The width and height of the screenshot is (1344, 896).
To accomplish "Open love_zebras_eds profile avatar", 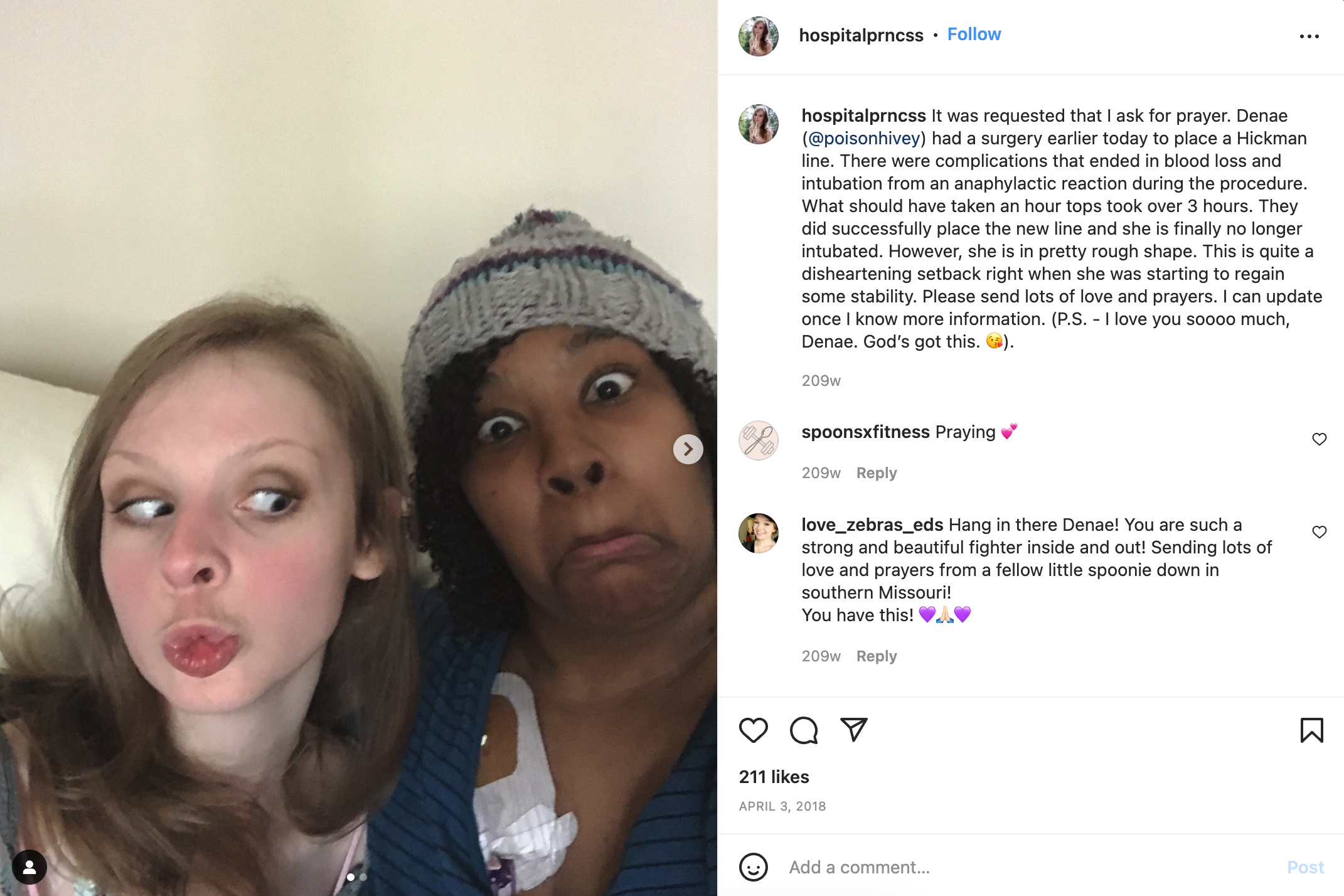I will 759,533.
